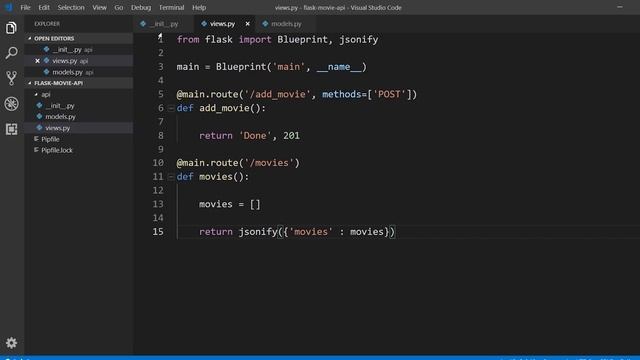Click '__name__' on line 3

point(339,67)
